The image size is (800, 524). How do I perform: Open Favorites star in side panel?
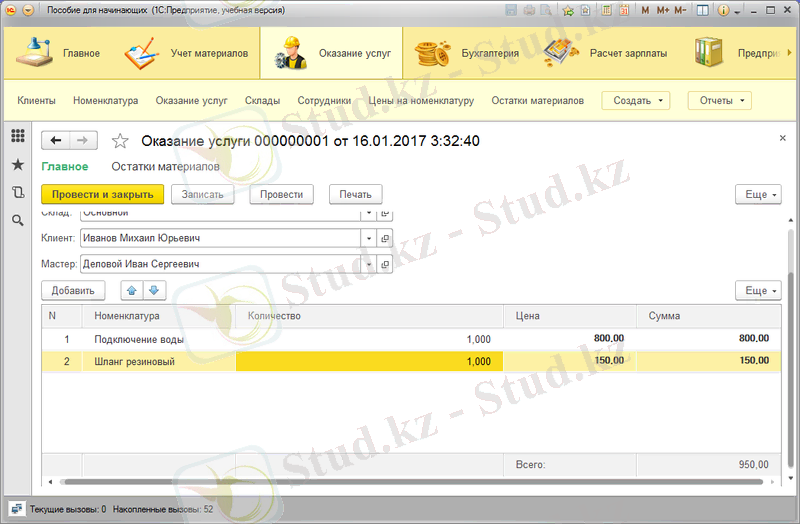click(18, 164)
